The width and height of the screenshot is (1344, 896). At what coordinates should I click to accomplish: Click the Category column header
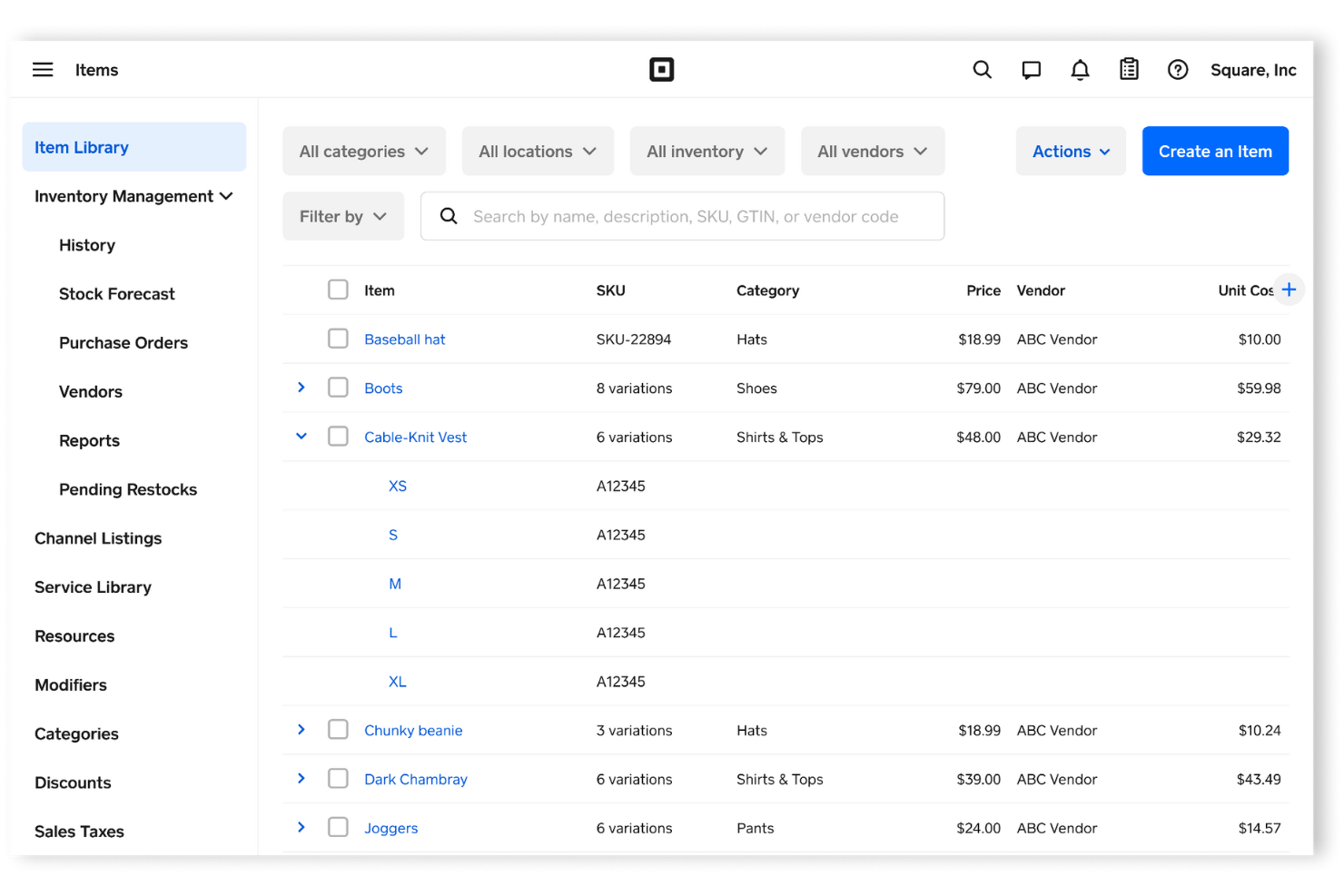[x=768, y=290]
